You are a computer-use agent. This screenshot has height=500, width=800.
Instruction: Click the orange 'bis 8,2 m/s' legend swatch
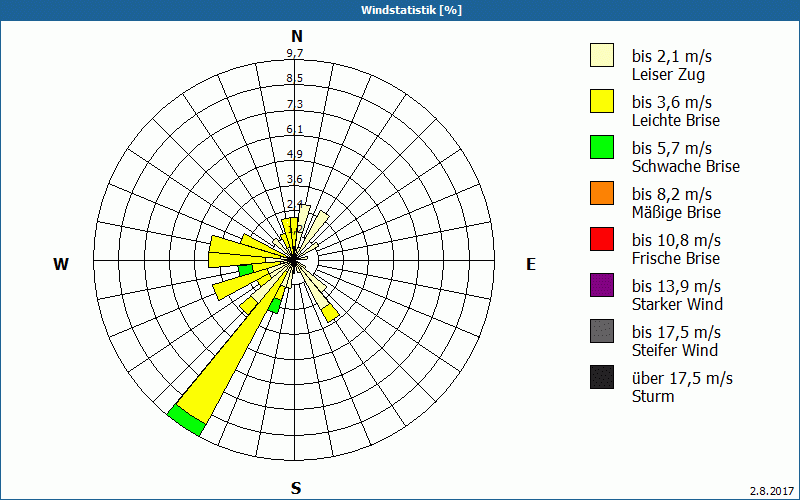602,193
